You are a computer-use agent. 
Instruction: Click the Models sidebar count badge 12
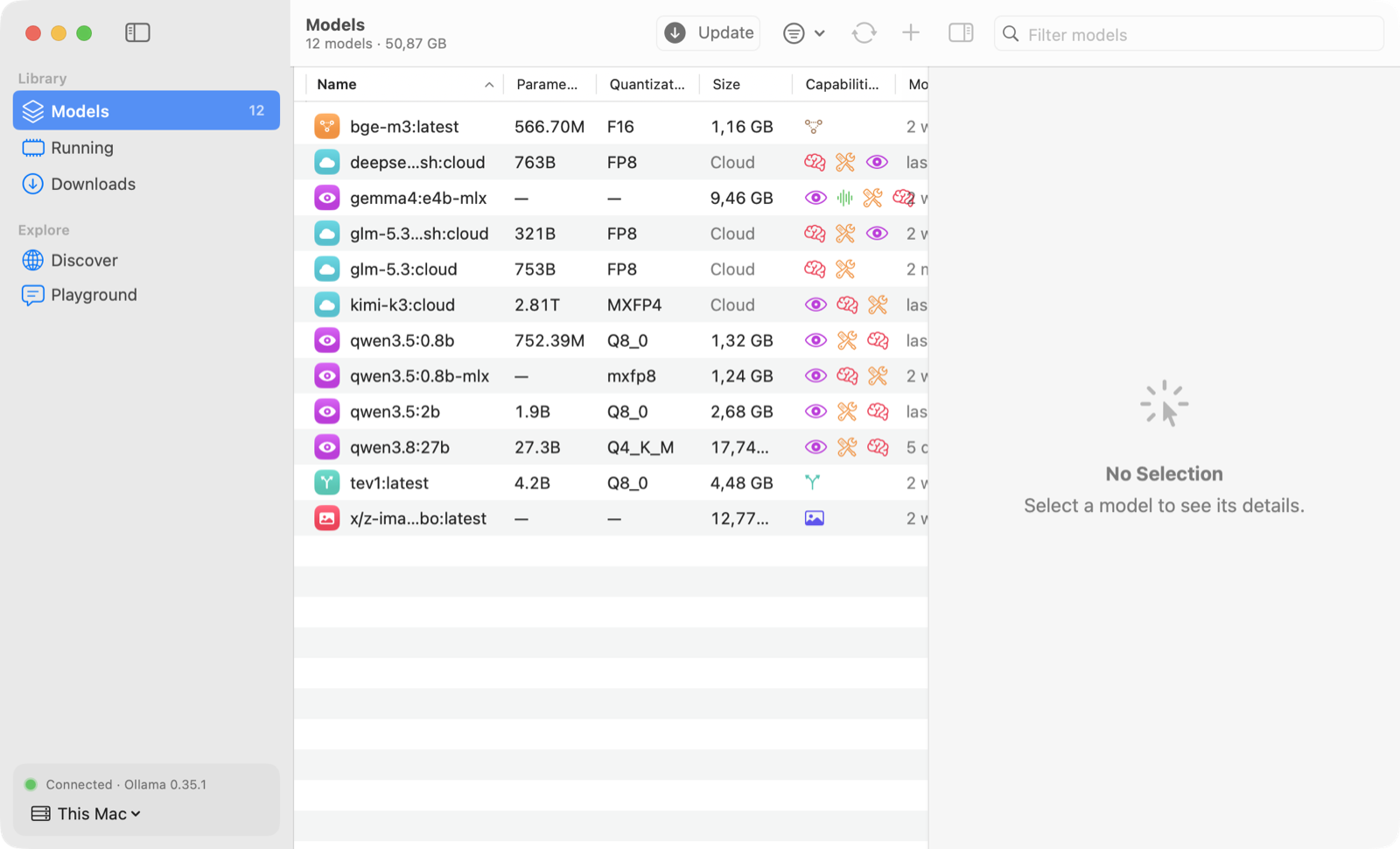click(256, 110)
